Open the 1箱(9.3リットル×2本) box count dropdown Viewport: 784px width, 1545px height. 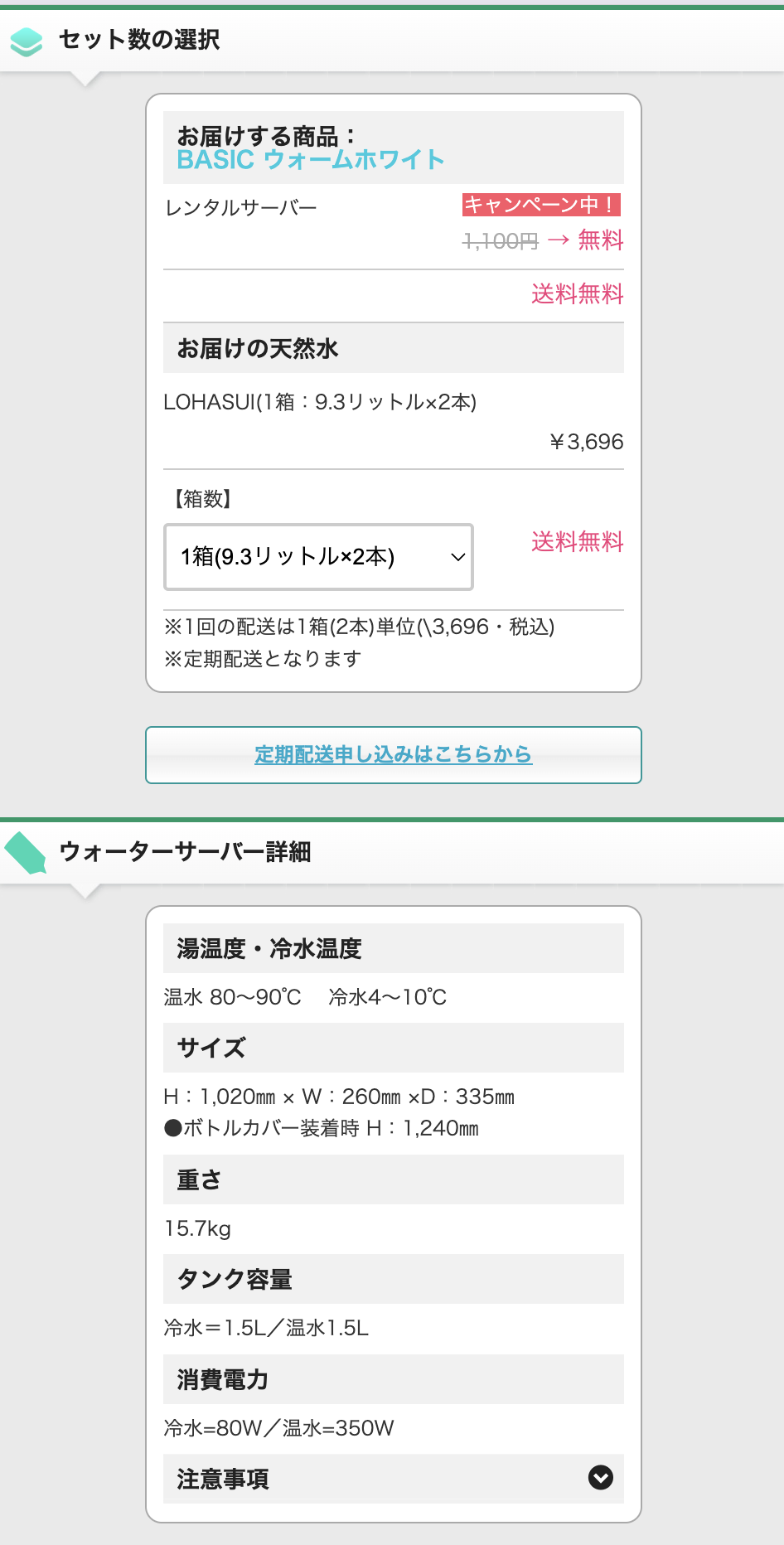(x=318, y=557)
